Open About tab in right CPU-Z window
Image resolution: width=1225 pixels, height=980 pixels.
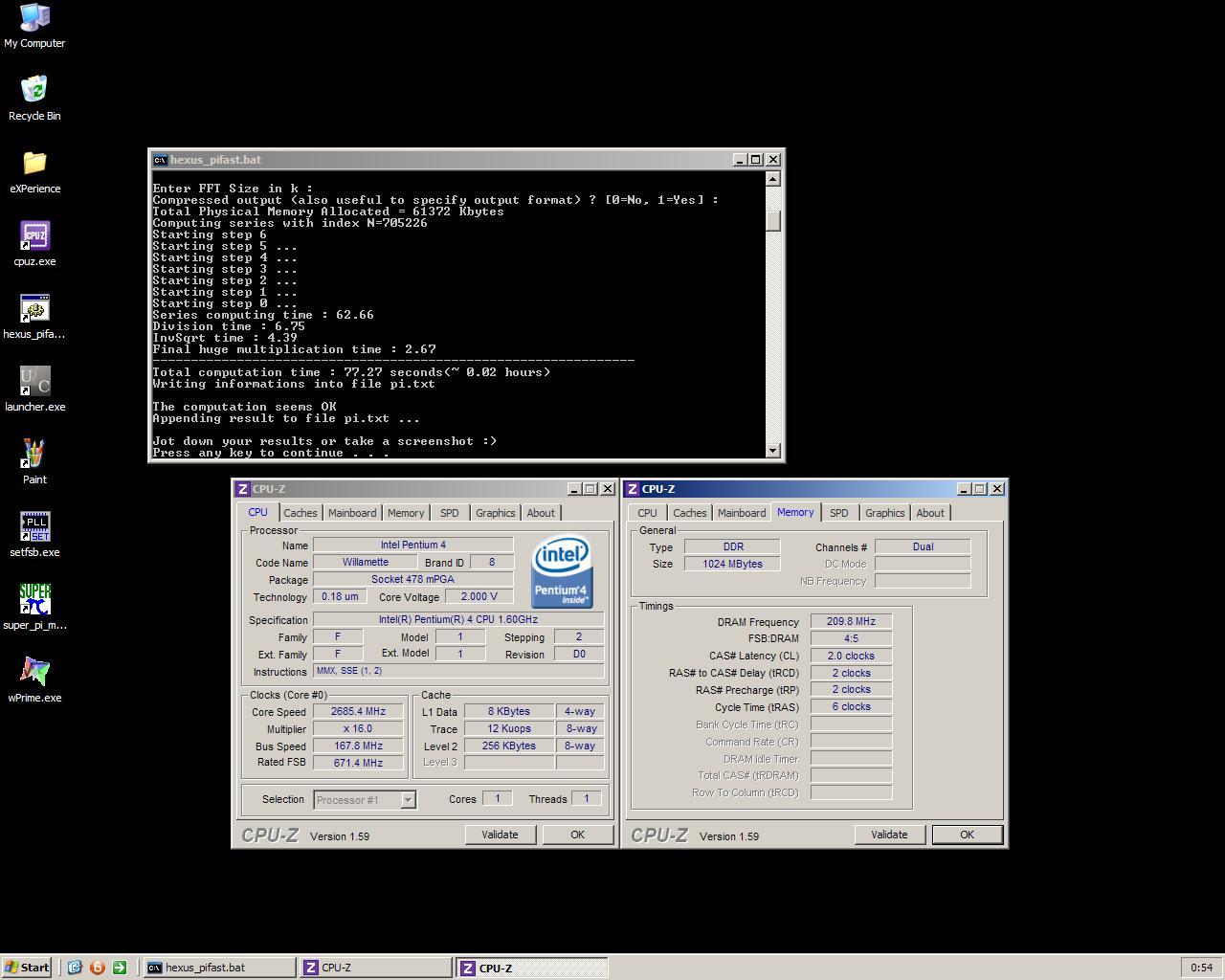930,513
